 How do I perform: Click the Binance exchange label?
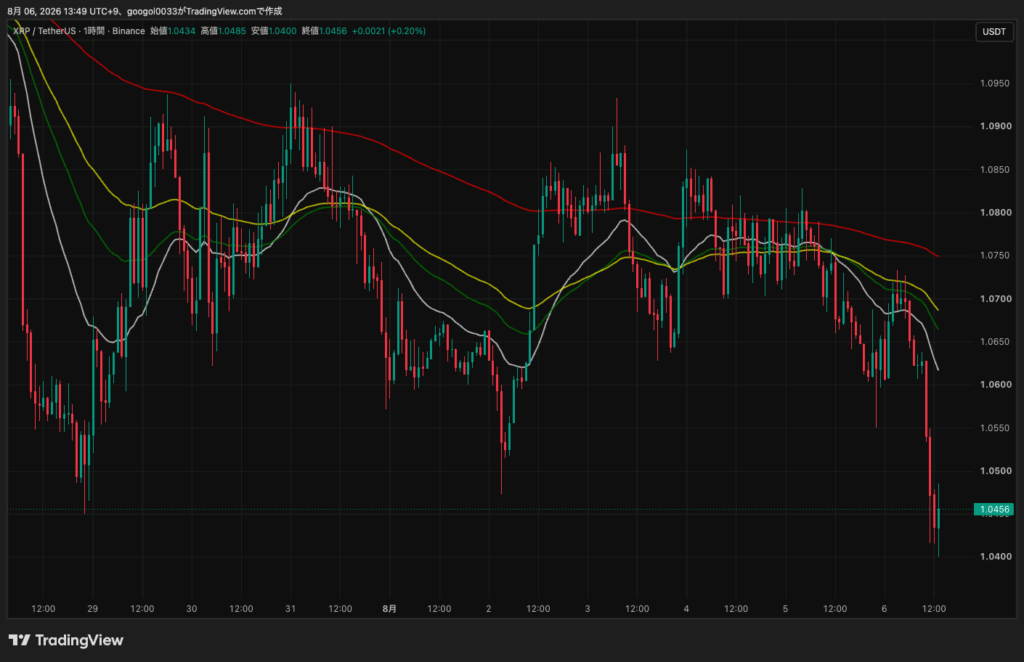coord(128,31)
